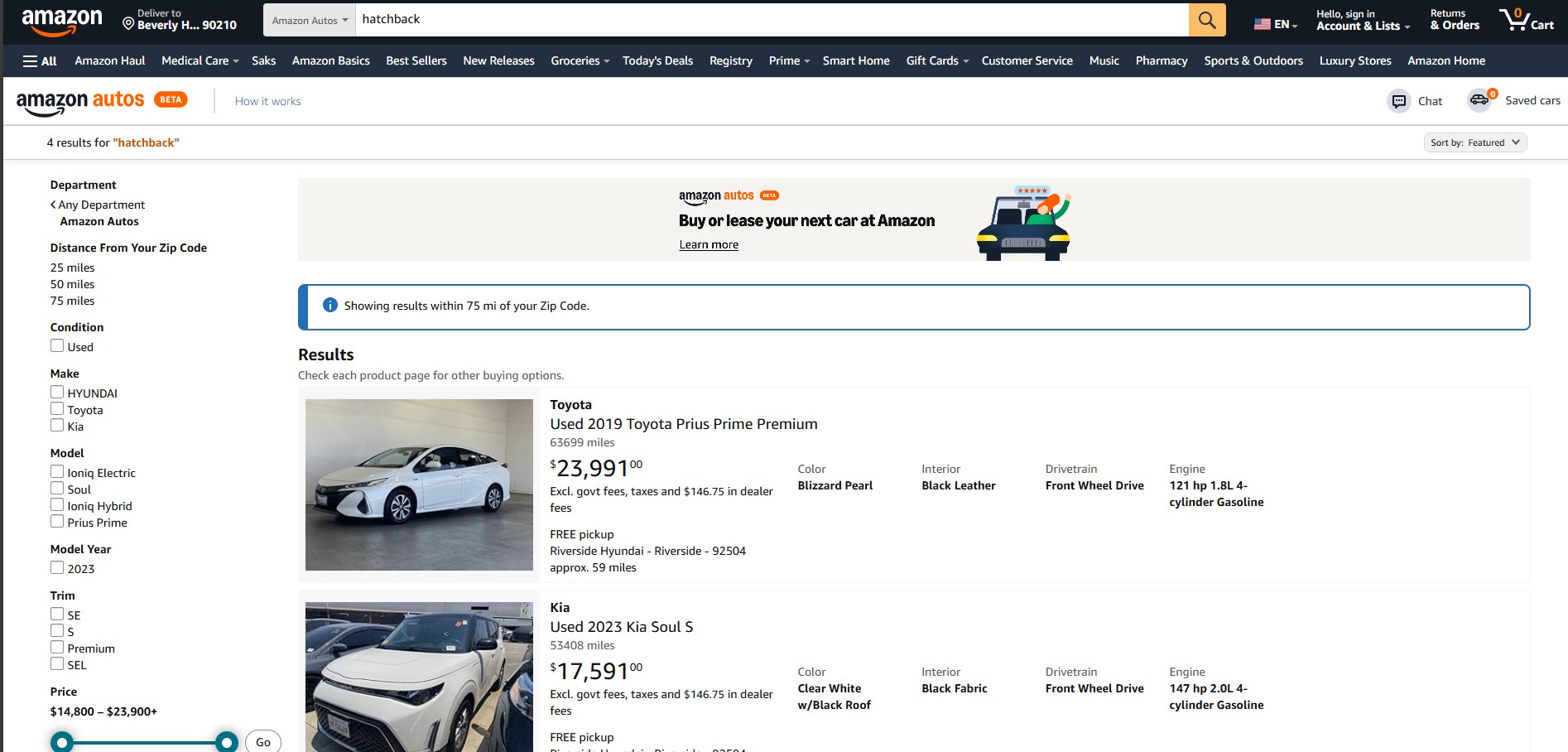Click the US flag language icon

click(x=1263, y=24)
